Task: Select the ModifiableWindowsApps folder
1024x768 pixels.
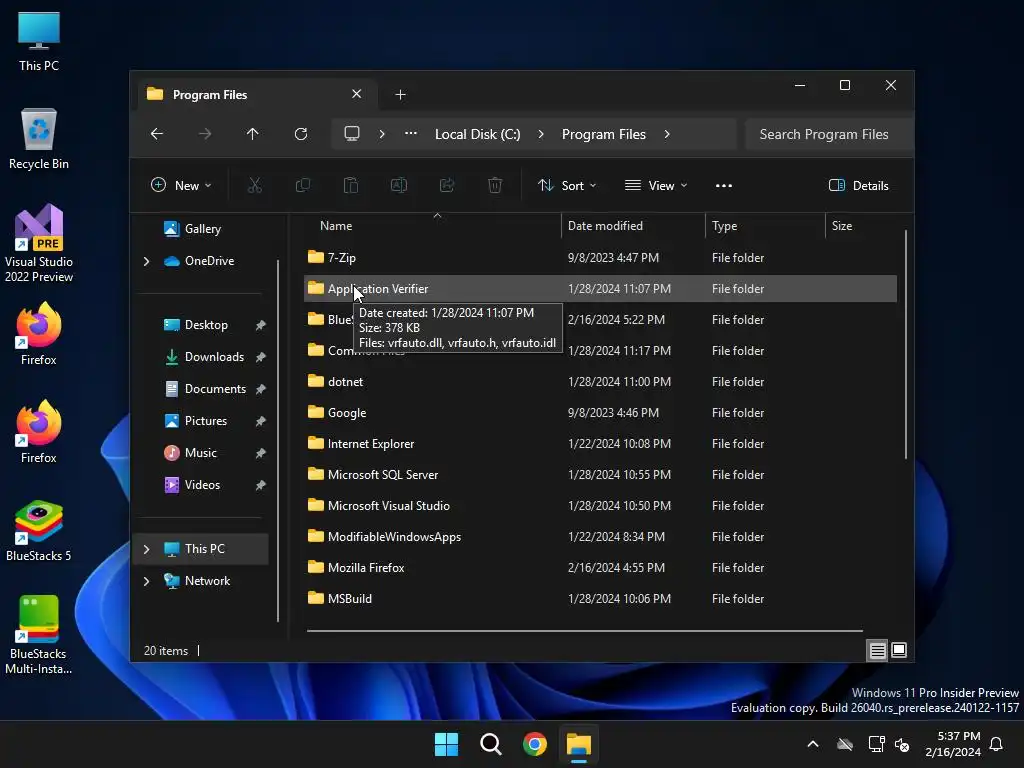Action: pos(600,537)
